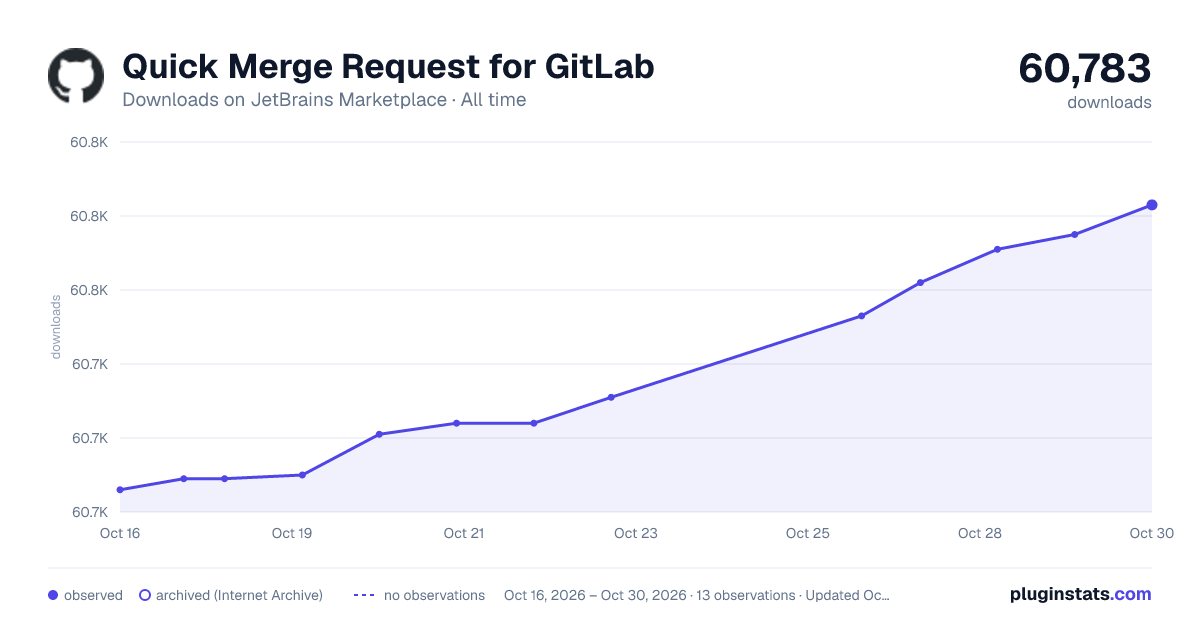Click the 'Oct 23' x-axis label
The height and width of the screenshot is (630, 1200).
click(x=636, y=533)
